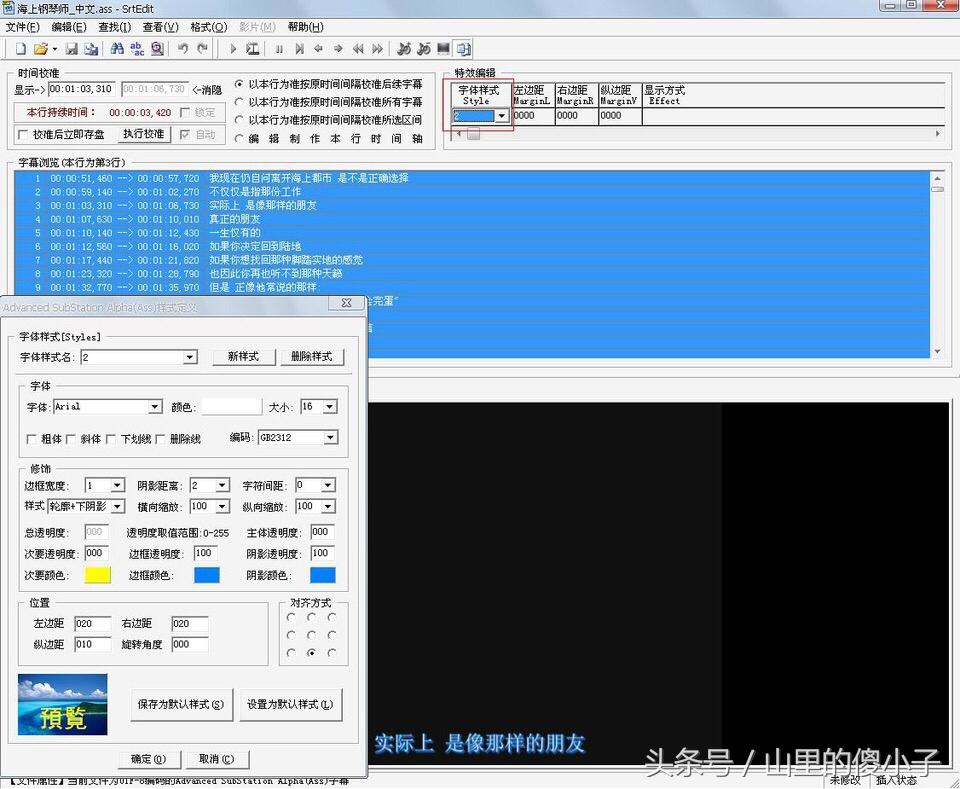The width and height of the screenshot is (960, 789).
Task: Open the 样式 轮廓+下阴影 dropdown
Action: [117, 507]
